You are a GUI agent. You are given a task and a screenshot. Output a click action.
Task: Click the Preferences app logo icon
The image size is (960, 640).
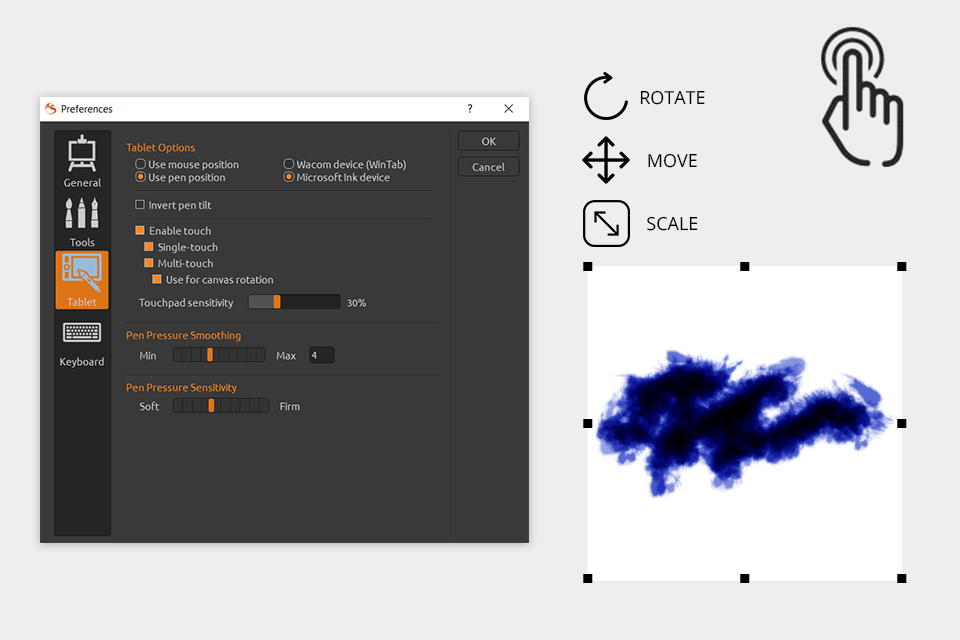(51, 108)
